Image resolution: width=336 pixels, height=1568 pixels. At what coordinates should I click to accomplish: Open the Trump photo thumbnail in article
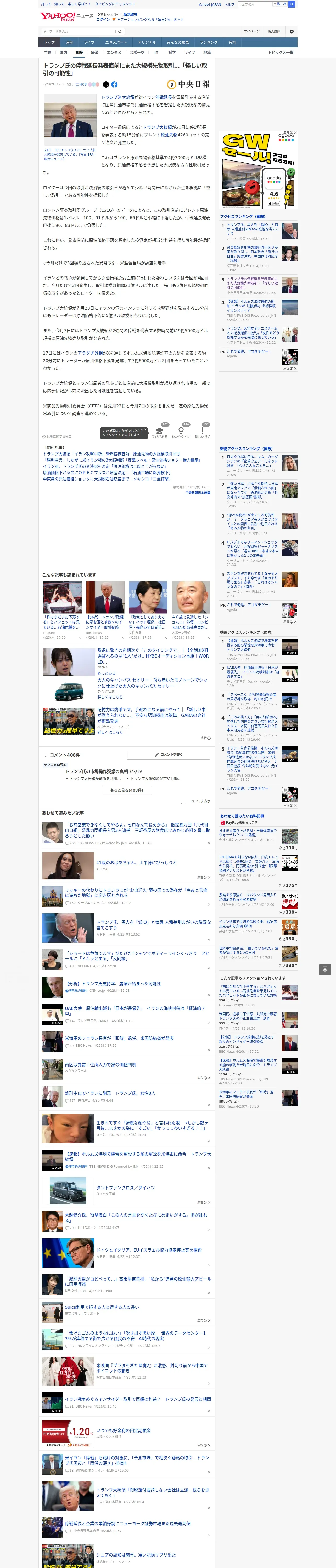coord(70,120)
